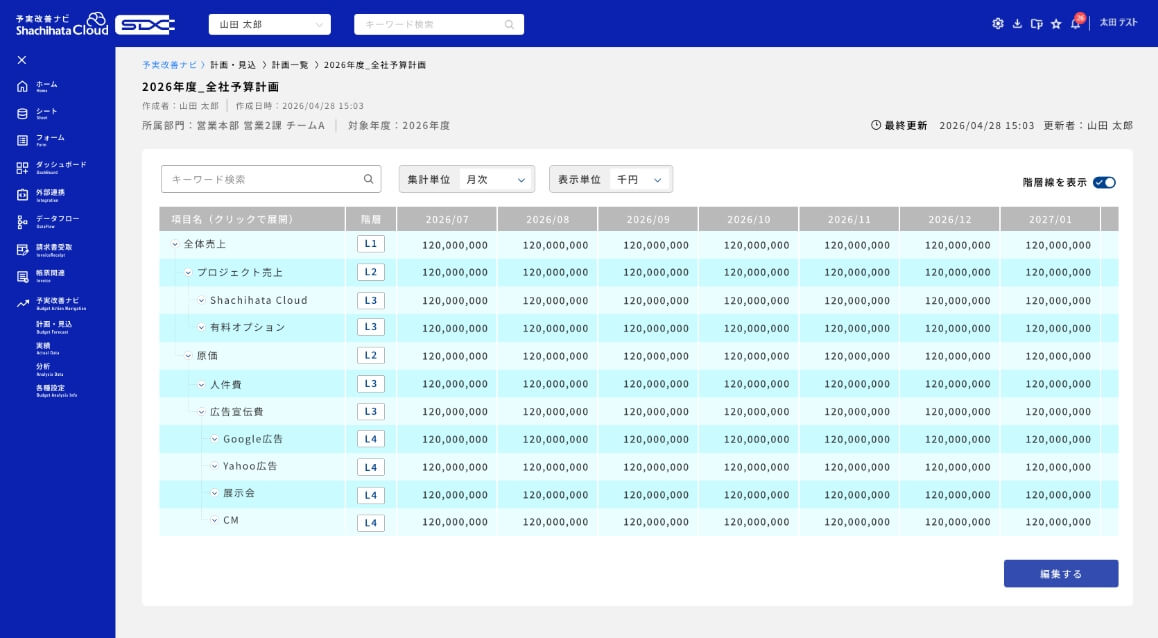Click magnifier icon in table keyword search
Viewport: 1158px width, 638px height.
(369, 179)
